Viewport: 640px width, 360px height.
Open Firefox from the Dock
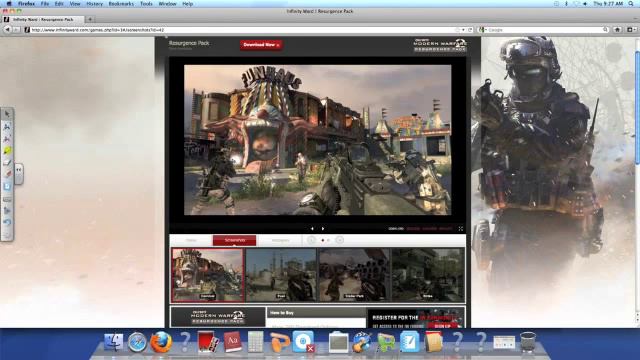click(161, 342)
